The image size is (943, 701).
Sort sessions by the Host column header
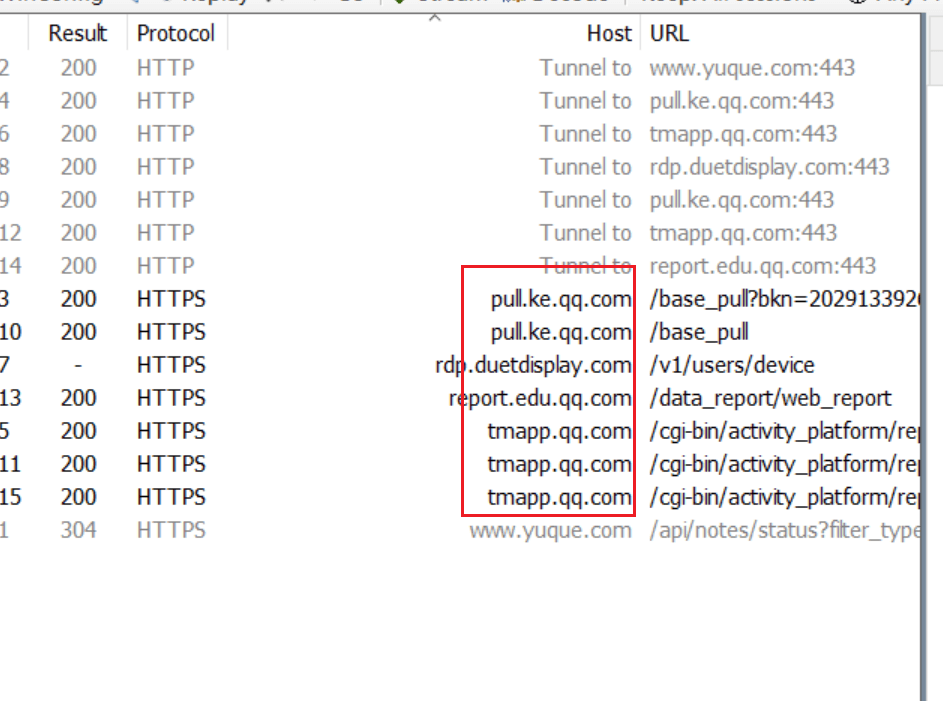pos(609,33)
